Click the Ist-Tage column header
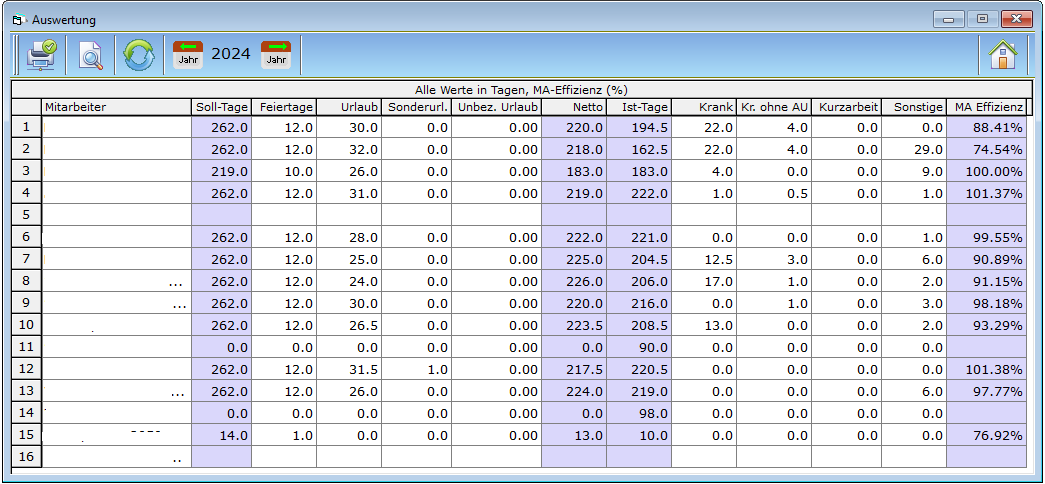 [x=638, y=107]
